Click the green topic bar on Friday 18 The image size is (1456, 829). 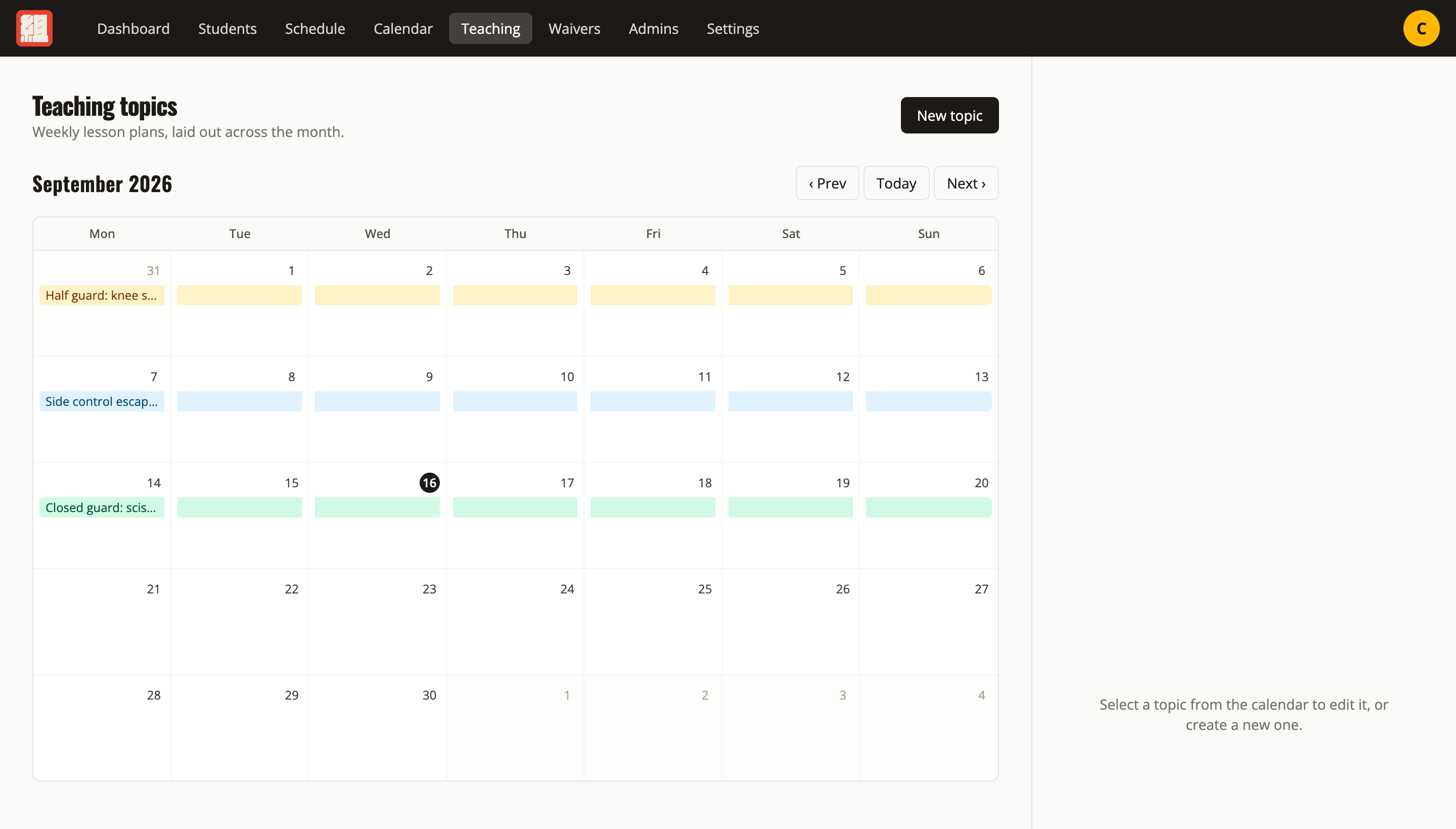tap(653, 508)
